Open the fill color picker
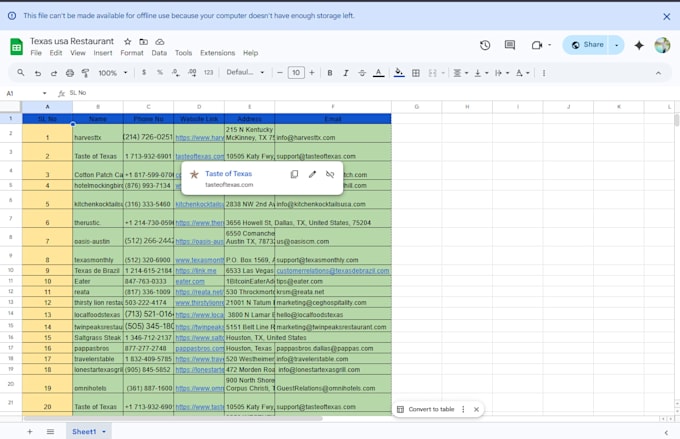680x439 pixels. 399,73
